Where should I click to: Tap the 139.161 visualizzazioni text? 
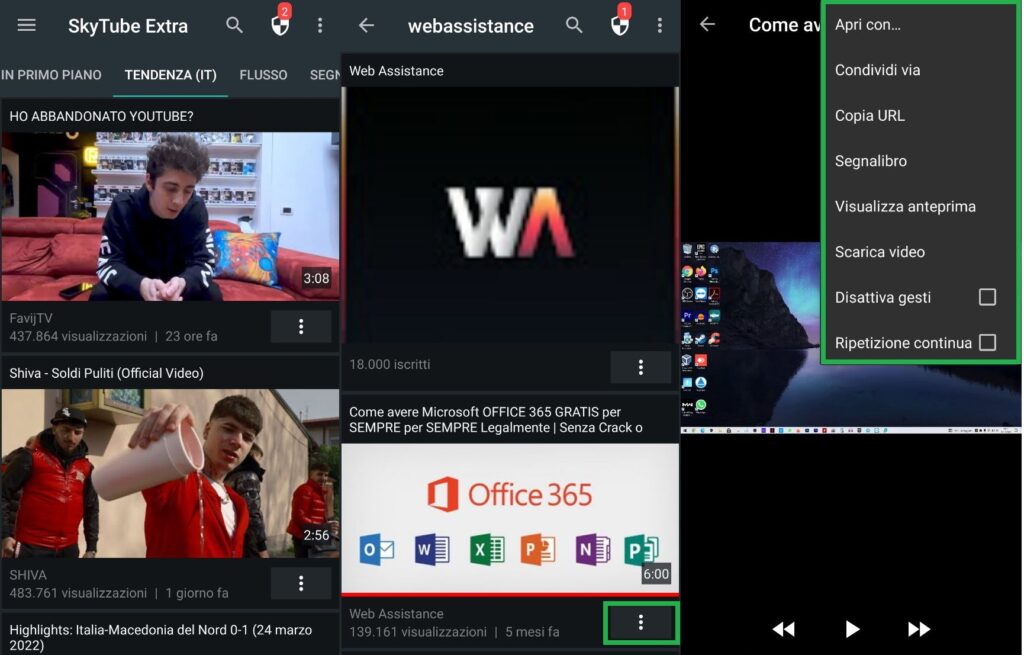(x=417, y=631)
